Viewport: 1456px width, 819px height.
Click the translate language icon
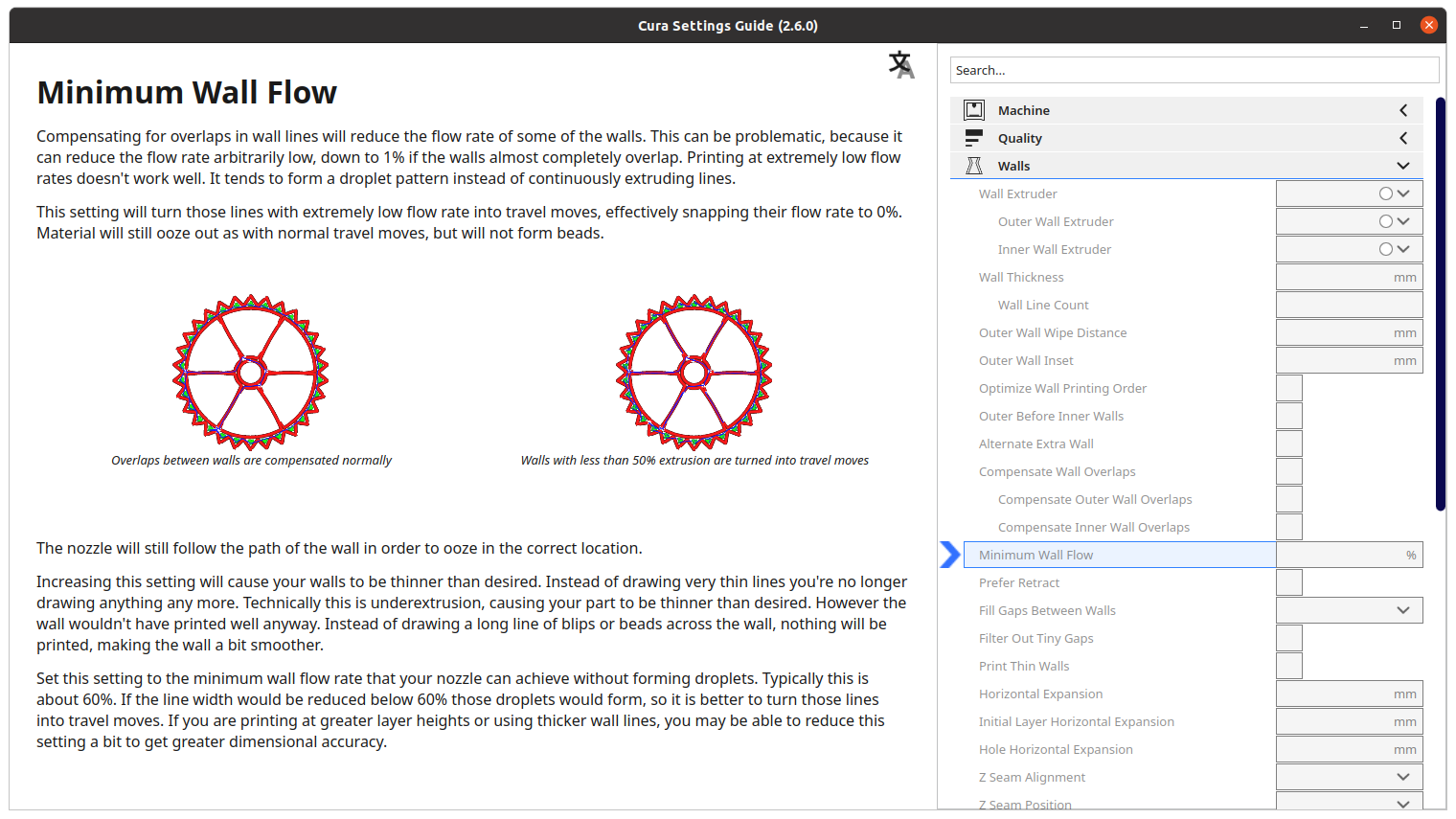pyautogui.click(x=901, y=64)
